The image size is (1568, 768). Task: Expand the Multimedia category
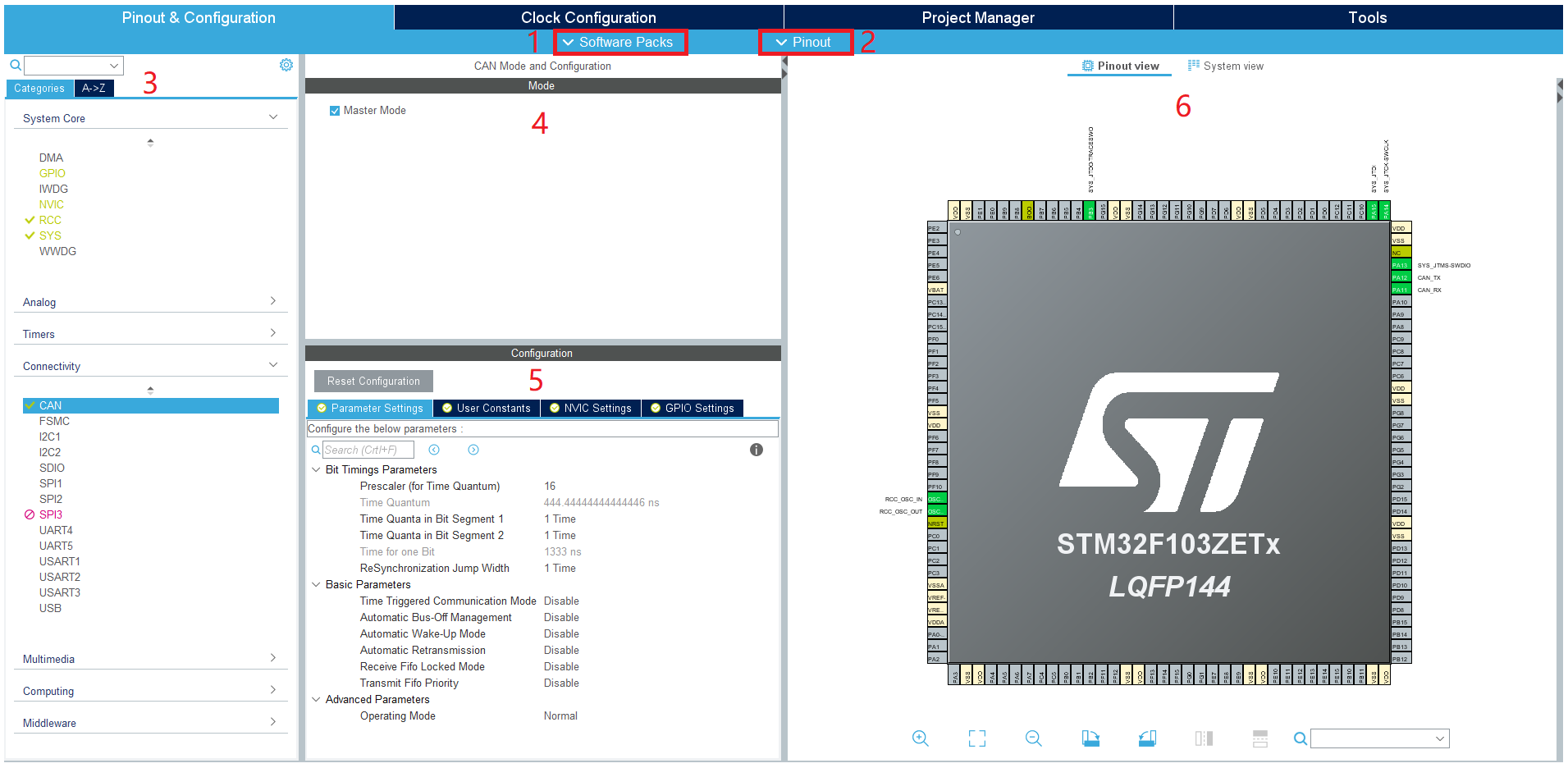pyautogui.click(x=273, y=658)
